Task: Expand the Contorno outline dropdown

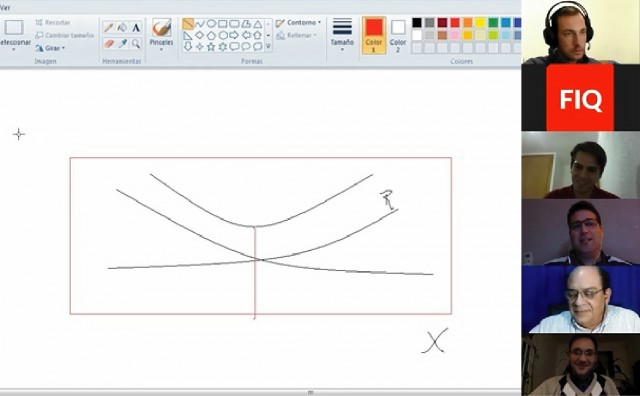Action: [x=298, y=23]
